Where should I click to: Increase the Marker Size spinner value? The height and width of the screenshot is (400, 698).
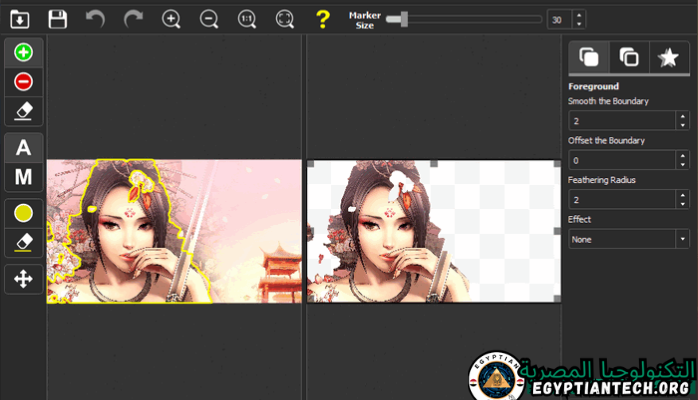pyautogui.click(x=579, y=14)
